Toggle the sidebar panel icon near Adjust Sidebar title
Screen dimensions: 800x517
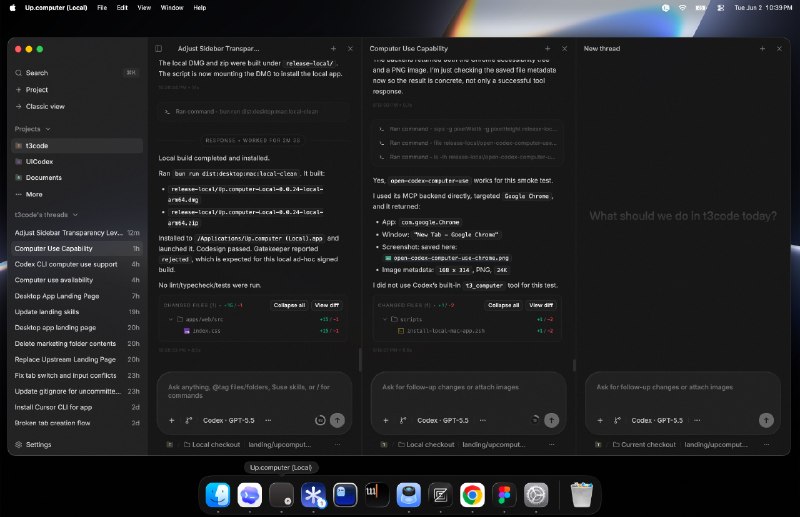pyautogui.click(x=159, y=48)
